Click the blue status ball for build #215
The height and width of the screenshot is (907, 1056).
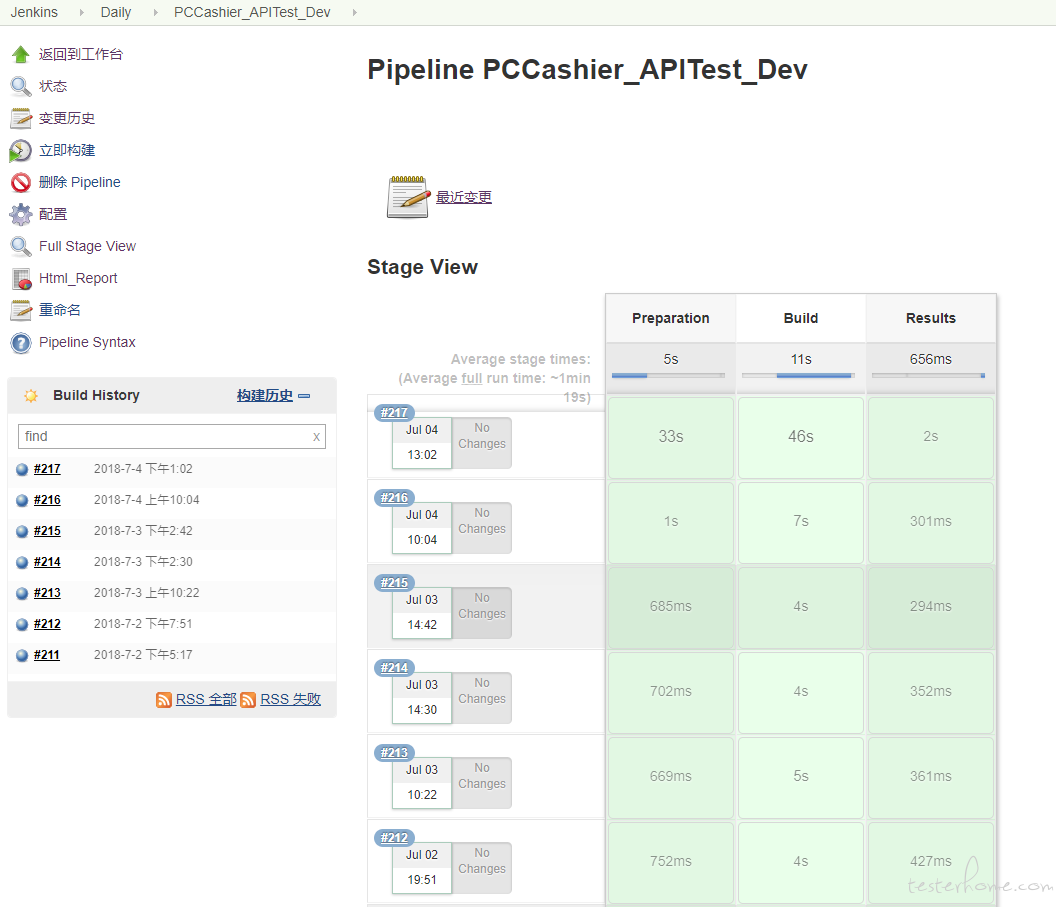tap(22, 531)
